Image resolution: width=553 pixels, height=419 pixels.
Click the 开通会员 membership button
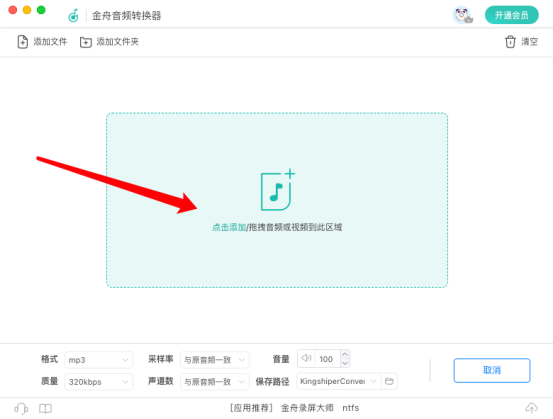click(x=511, y=15)
